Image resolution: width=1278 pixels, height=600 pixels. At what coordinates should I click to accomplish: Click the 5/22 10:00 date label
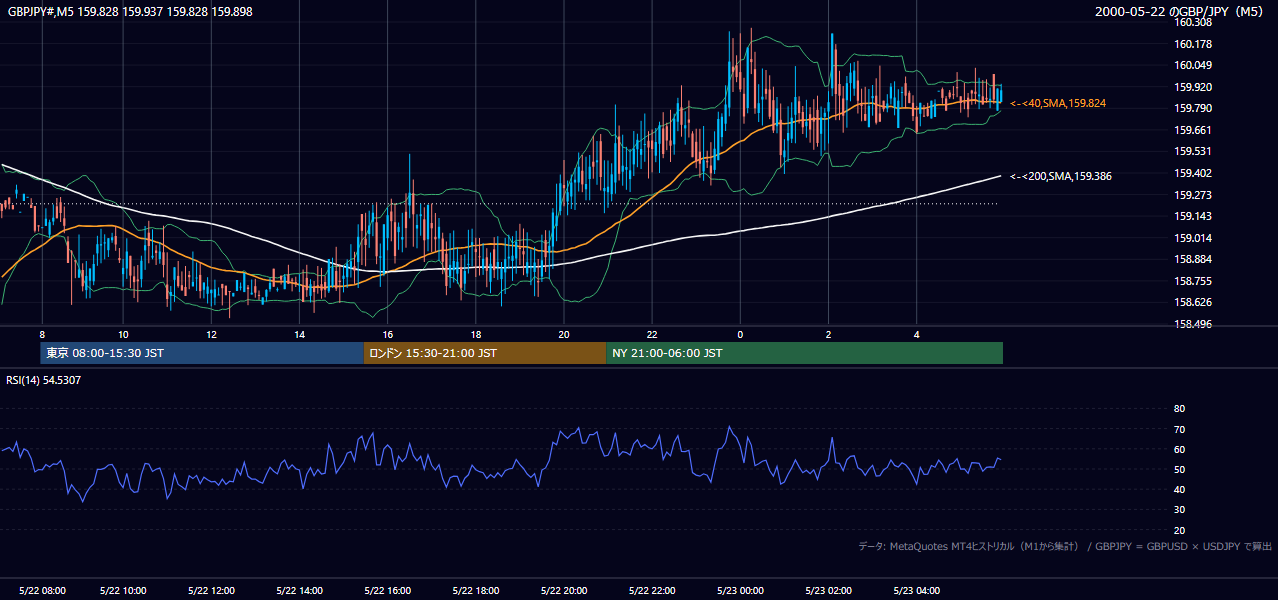tap(124, 591)
